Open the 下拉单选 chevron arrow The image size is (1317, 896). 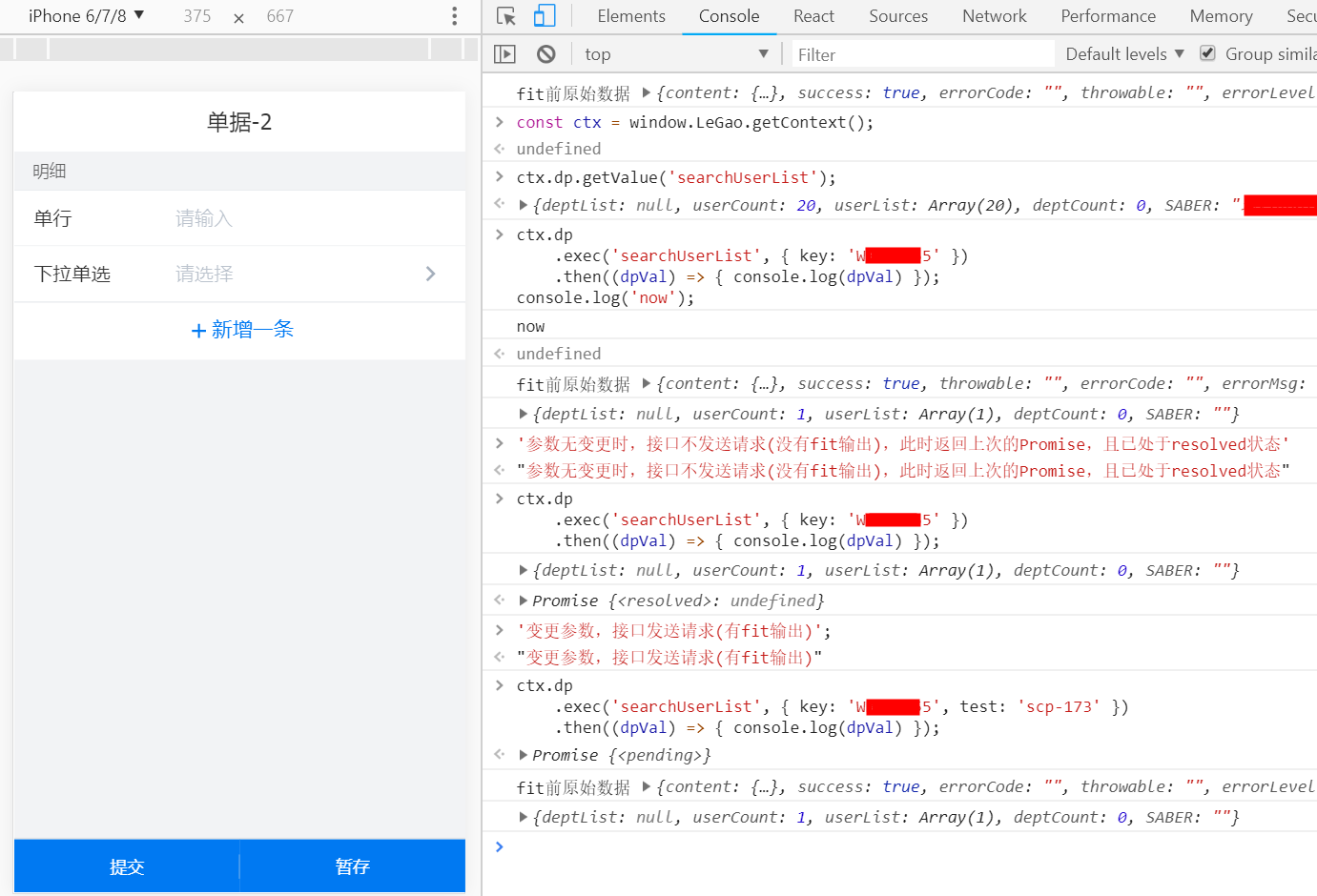pos(431,274)
